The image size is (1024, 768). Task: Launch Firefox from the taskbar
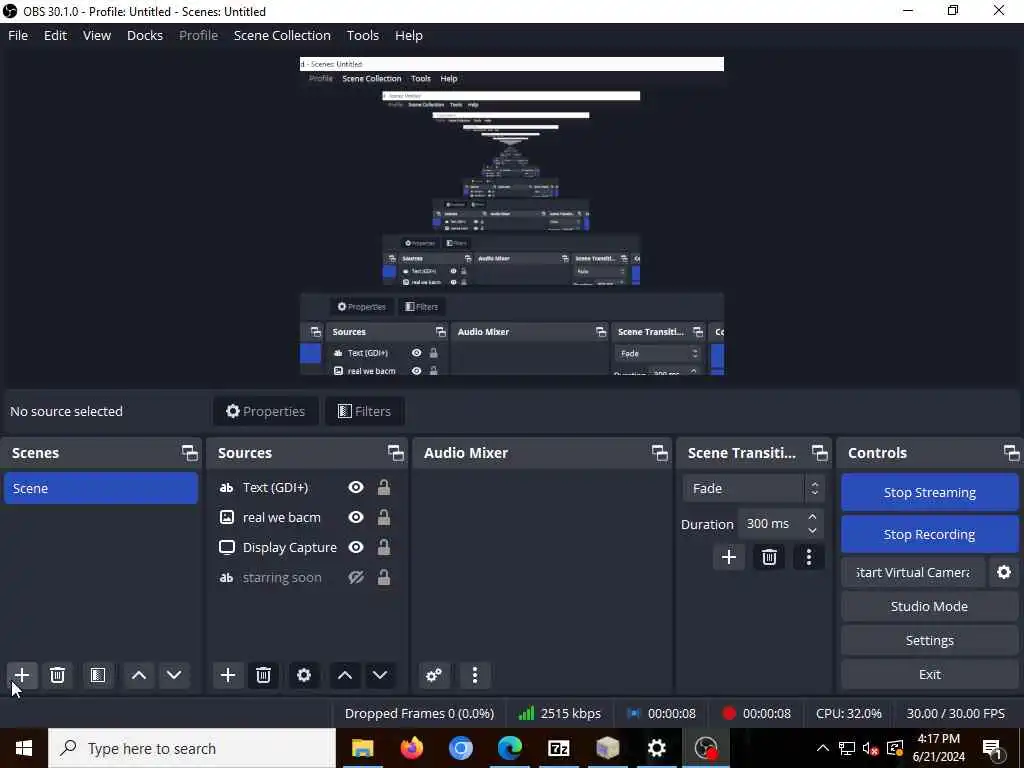[x=411, y=748]
